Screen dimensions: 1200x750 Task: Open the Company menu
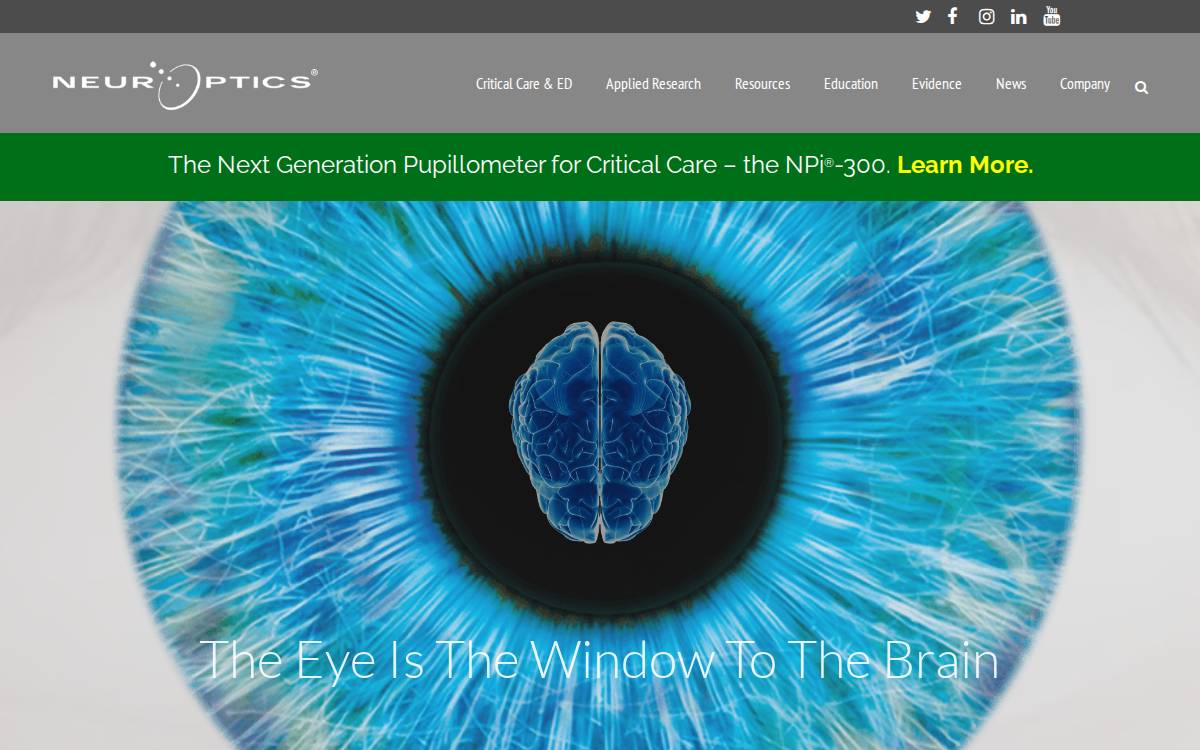coord(1085,84)
